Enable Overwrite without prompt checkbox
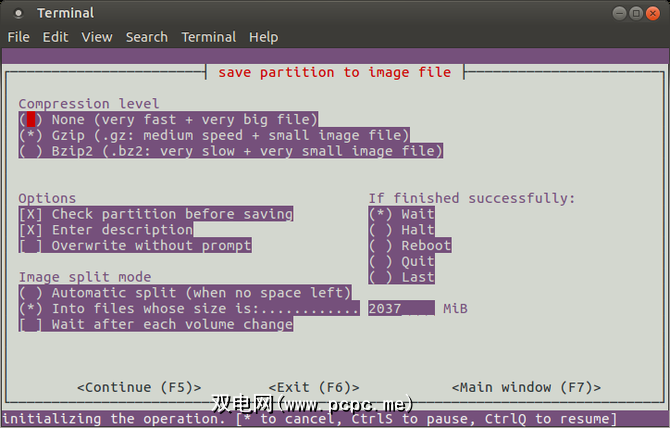670x428 pixels. (135, 246)
